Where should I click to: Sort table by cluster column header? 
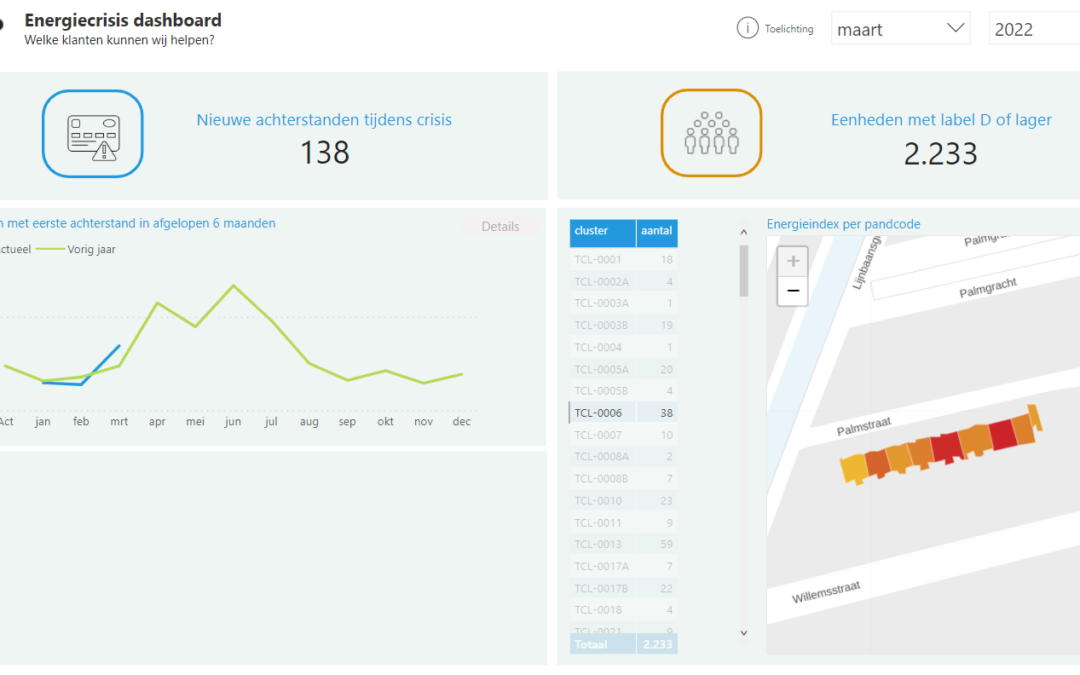(602, 231)
